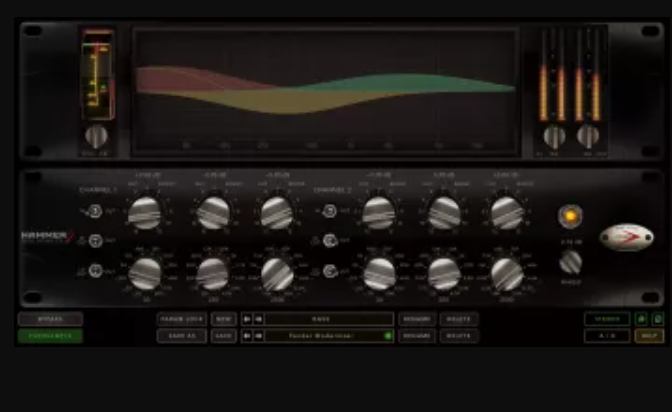Screen dimensions: 672x412
Task: Click the EQ curve graph display
Action: click(325, 91)
